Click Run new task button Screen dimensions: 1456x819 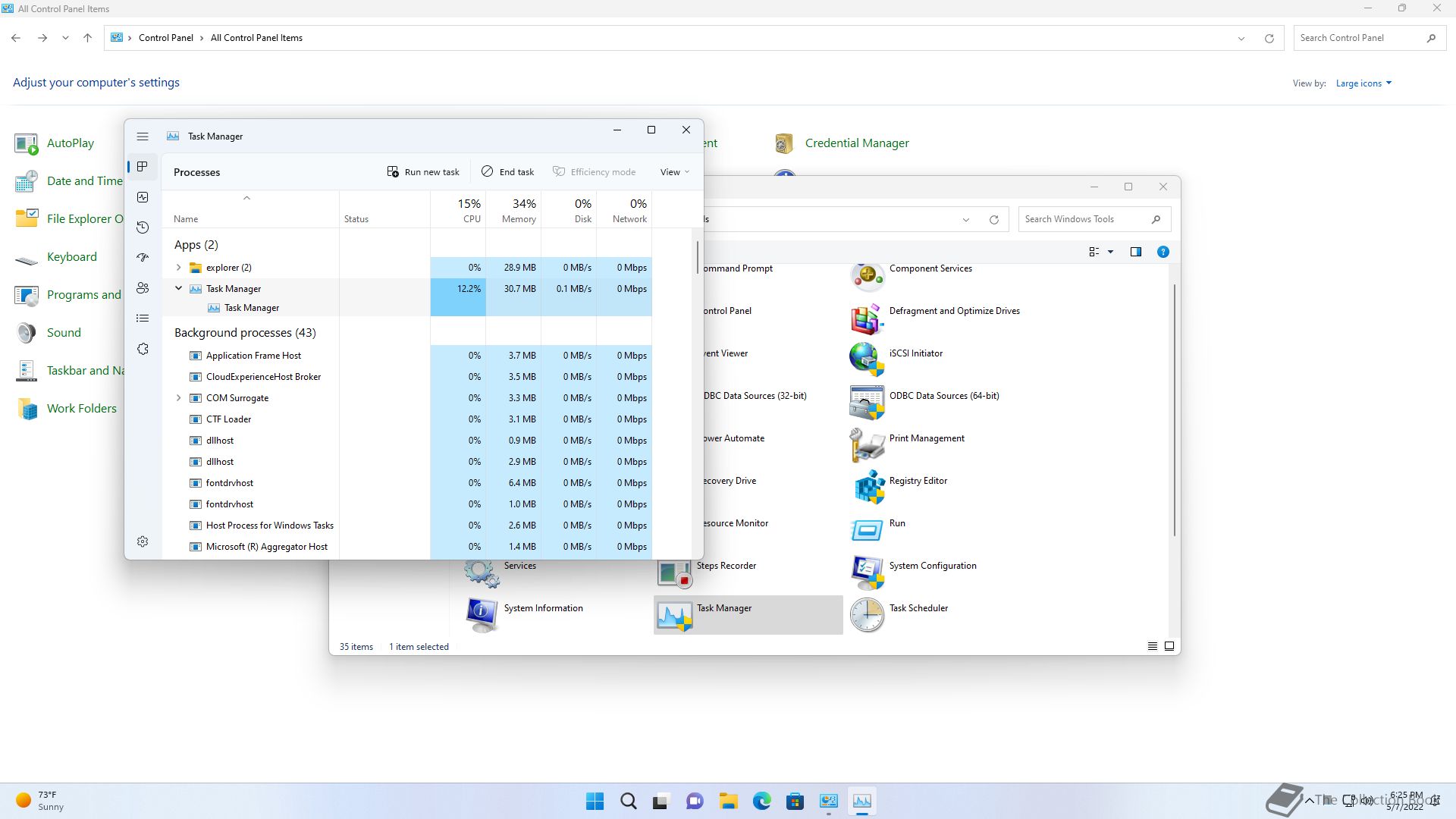click(423, 172)
